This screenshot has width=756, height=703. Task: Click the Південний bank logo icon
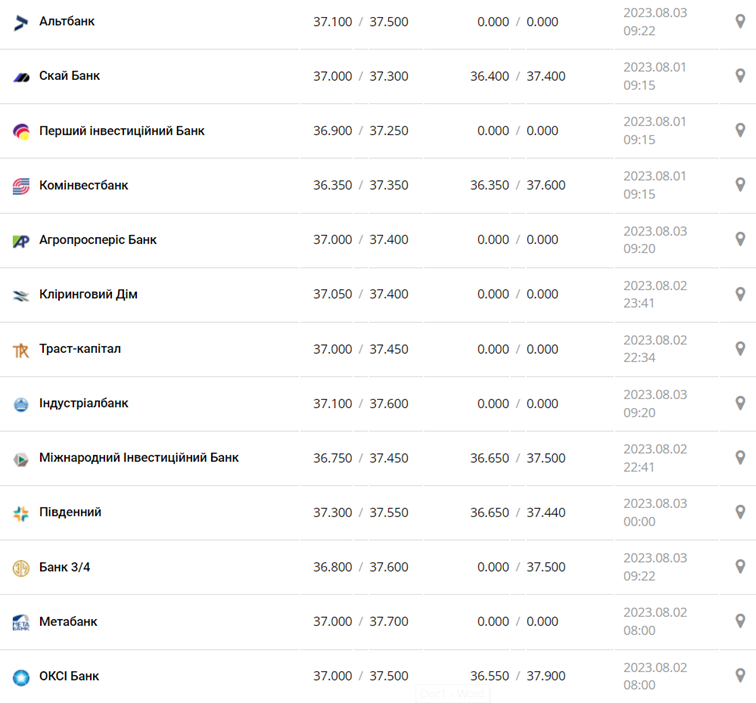(21, 513)
